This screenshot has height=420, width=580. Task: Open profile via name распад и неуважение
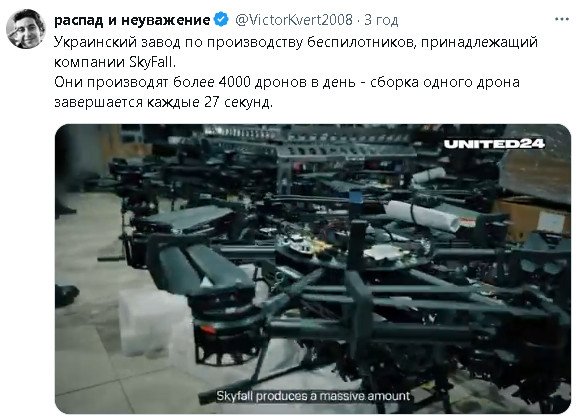coord(132,20)
